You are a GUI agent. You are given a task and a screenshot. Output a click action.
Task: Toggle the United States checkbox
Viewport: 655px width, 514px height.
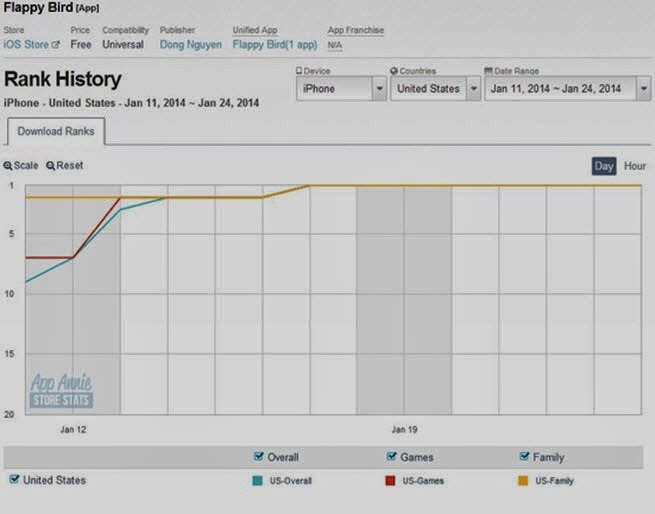click(14, 479)
